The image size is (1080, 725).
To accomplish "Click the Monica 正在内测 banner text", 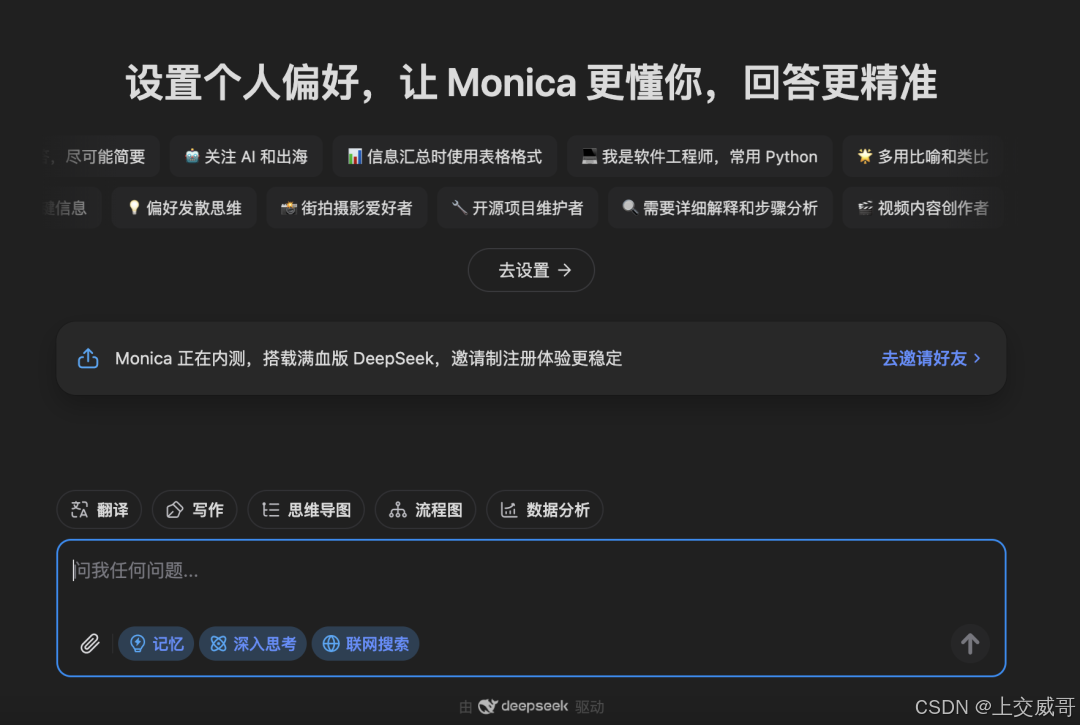I will (x=368, y=358).
